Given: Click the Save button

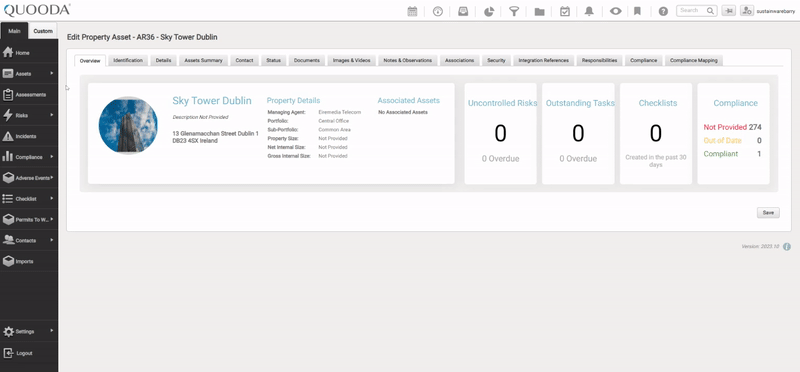Looking at the screenshot, I should coord(768,213).
